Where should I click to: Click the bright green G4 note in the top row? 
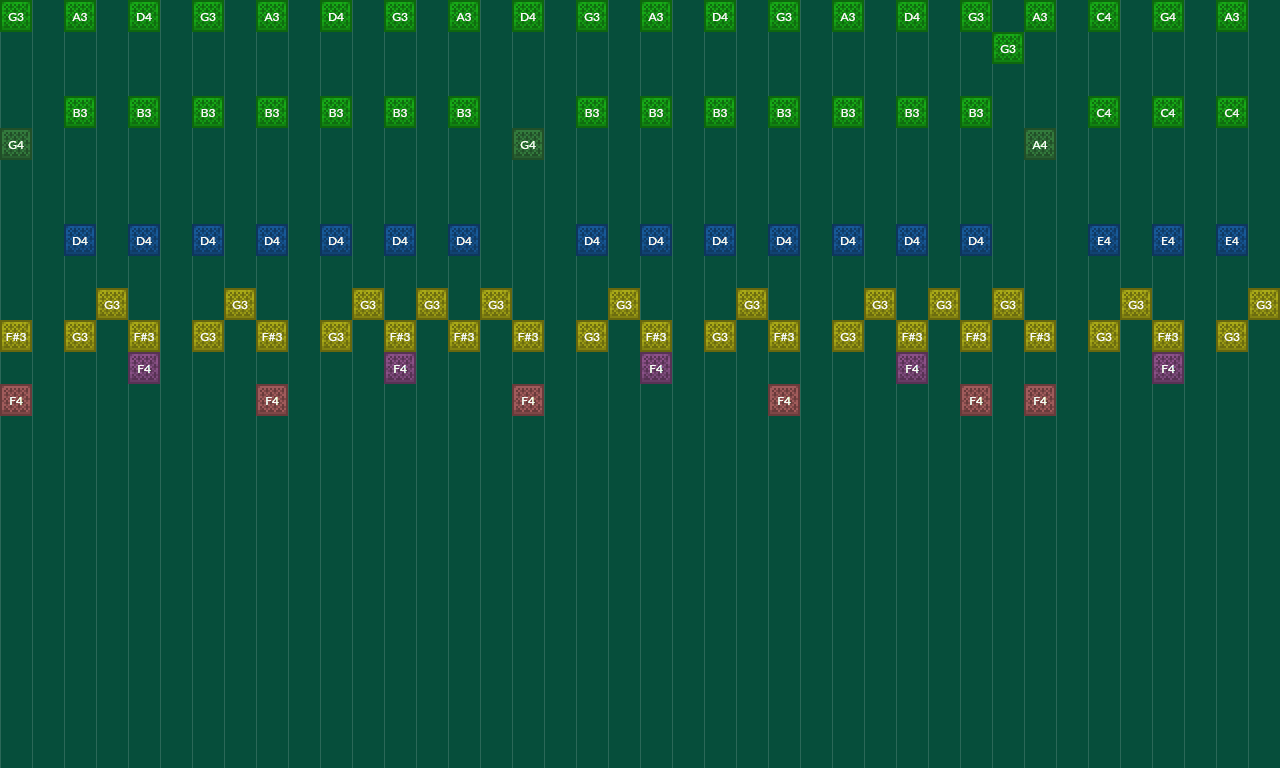(x=1168, y=17)
